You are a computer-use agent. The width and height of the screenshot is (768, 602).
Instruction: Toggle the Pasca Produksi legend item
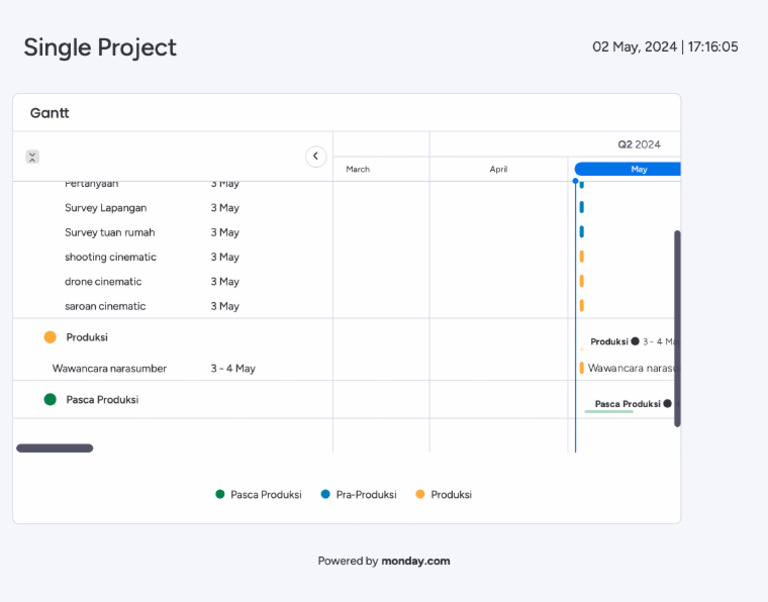pos(259,494)
